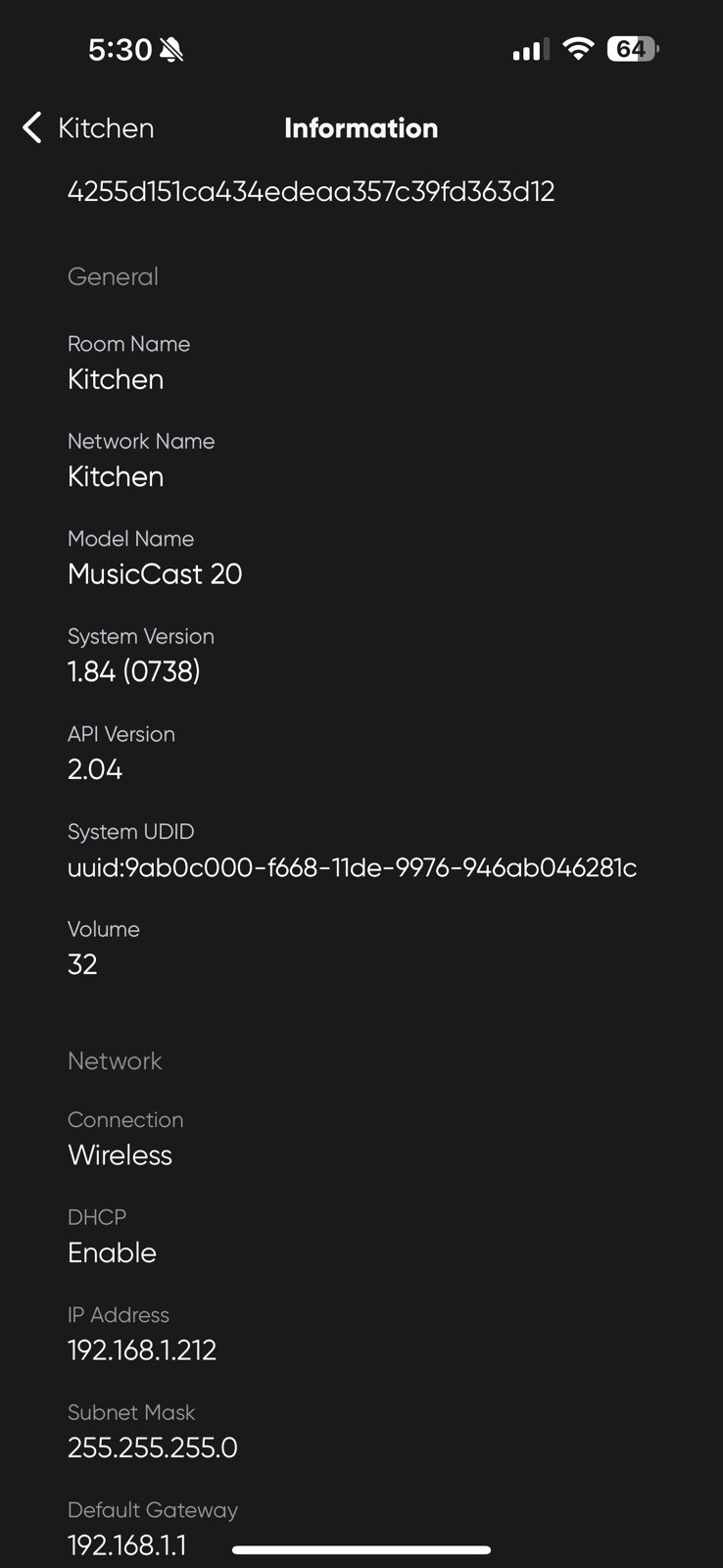Select the System UDID uuid value

coord(353,867)
